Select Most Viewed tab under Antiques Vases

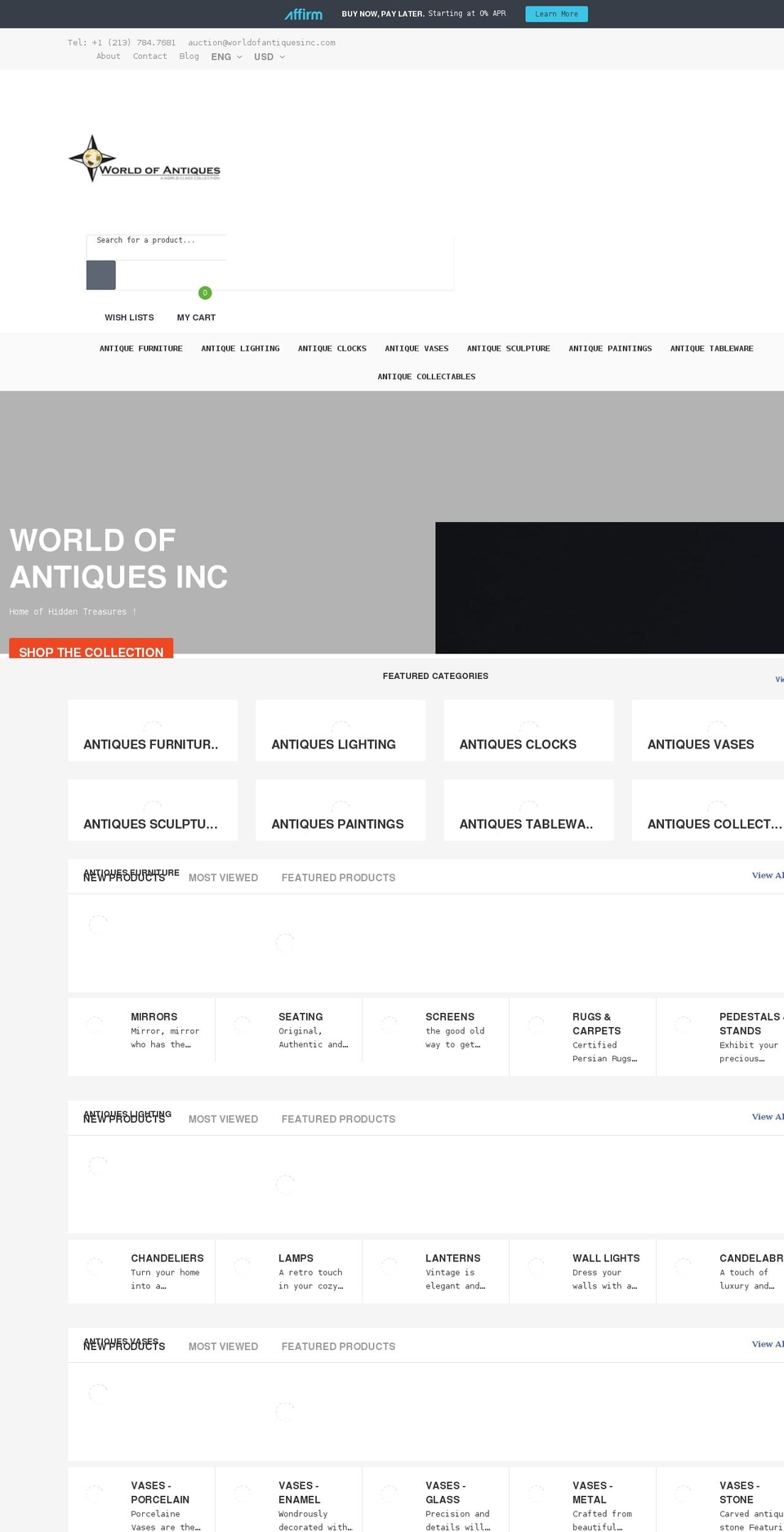click(223, 1347)
